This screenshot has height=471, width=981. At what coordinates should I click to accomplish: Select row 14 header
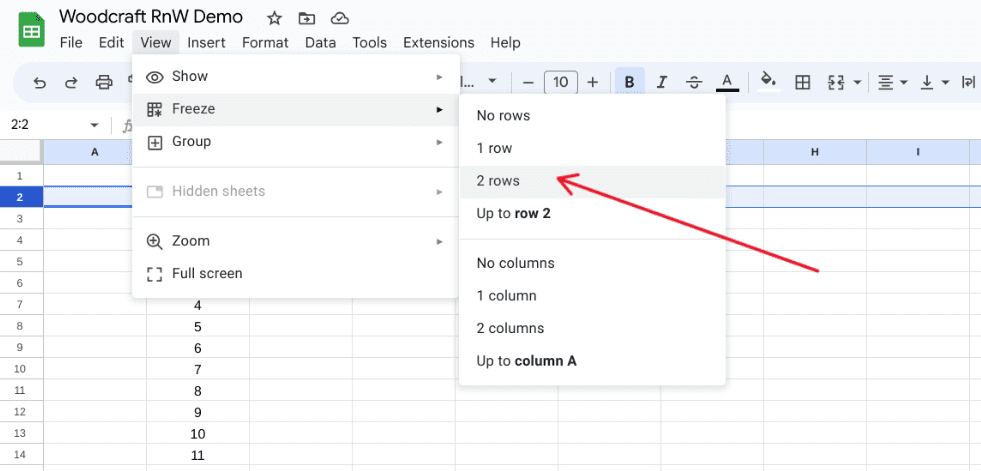coord(19,455)
